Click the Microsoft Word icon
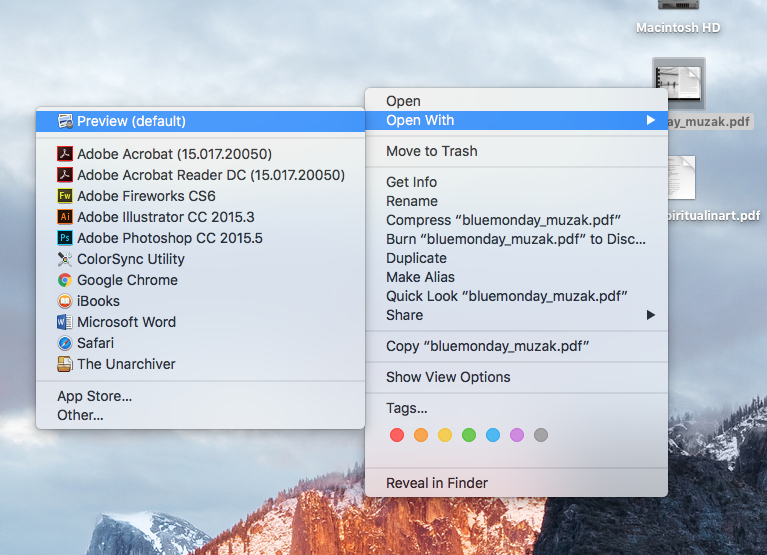767x555 pixels. (65, 322)
